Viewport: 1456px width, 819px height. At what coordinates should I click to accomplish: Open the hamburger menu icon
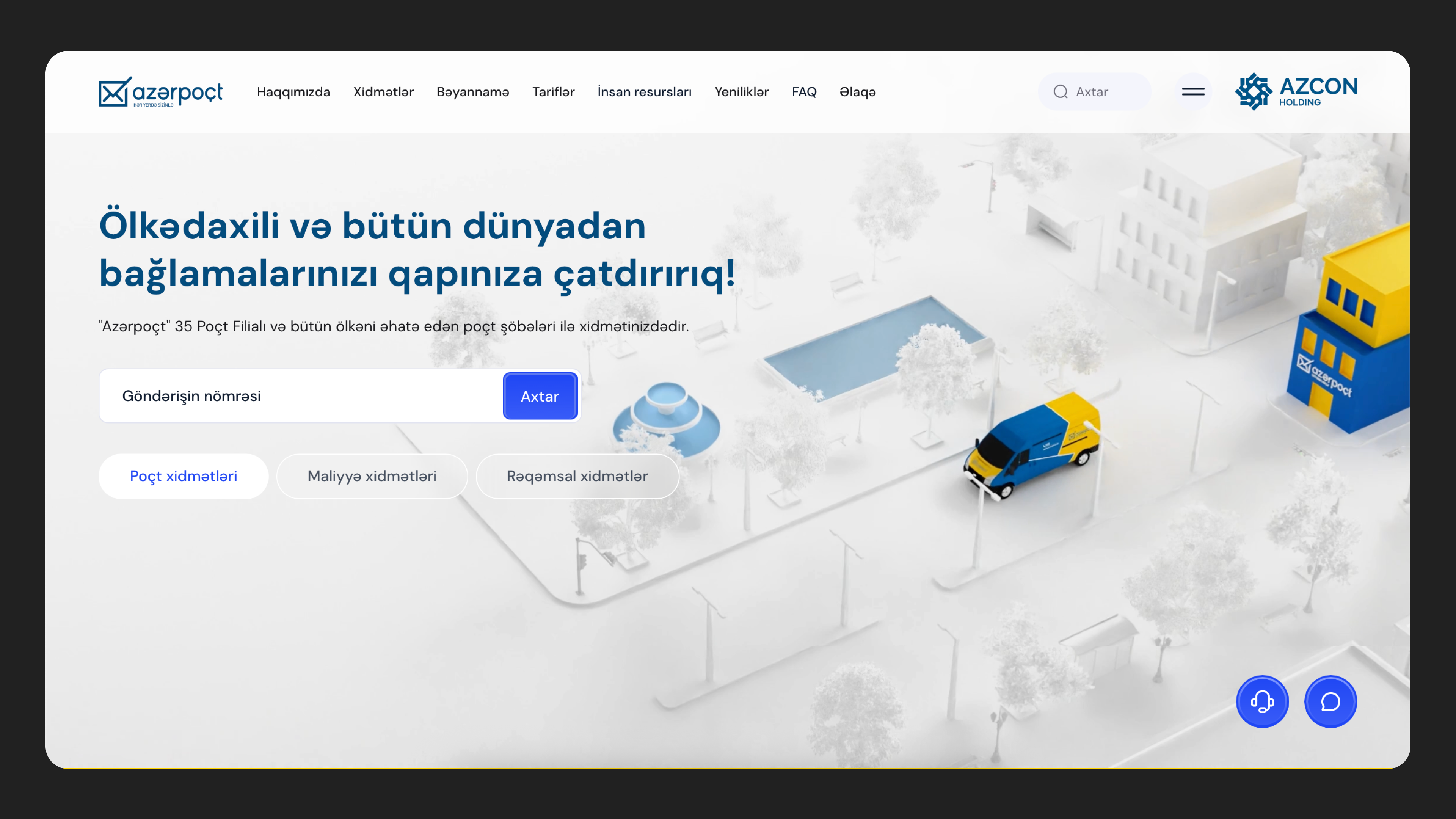[x=1192, y=91]
